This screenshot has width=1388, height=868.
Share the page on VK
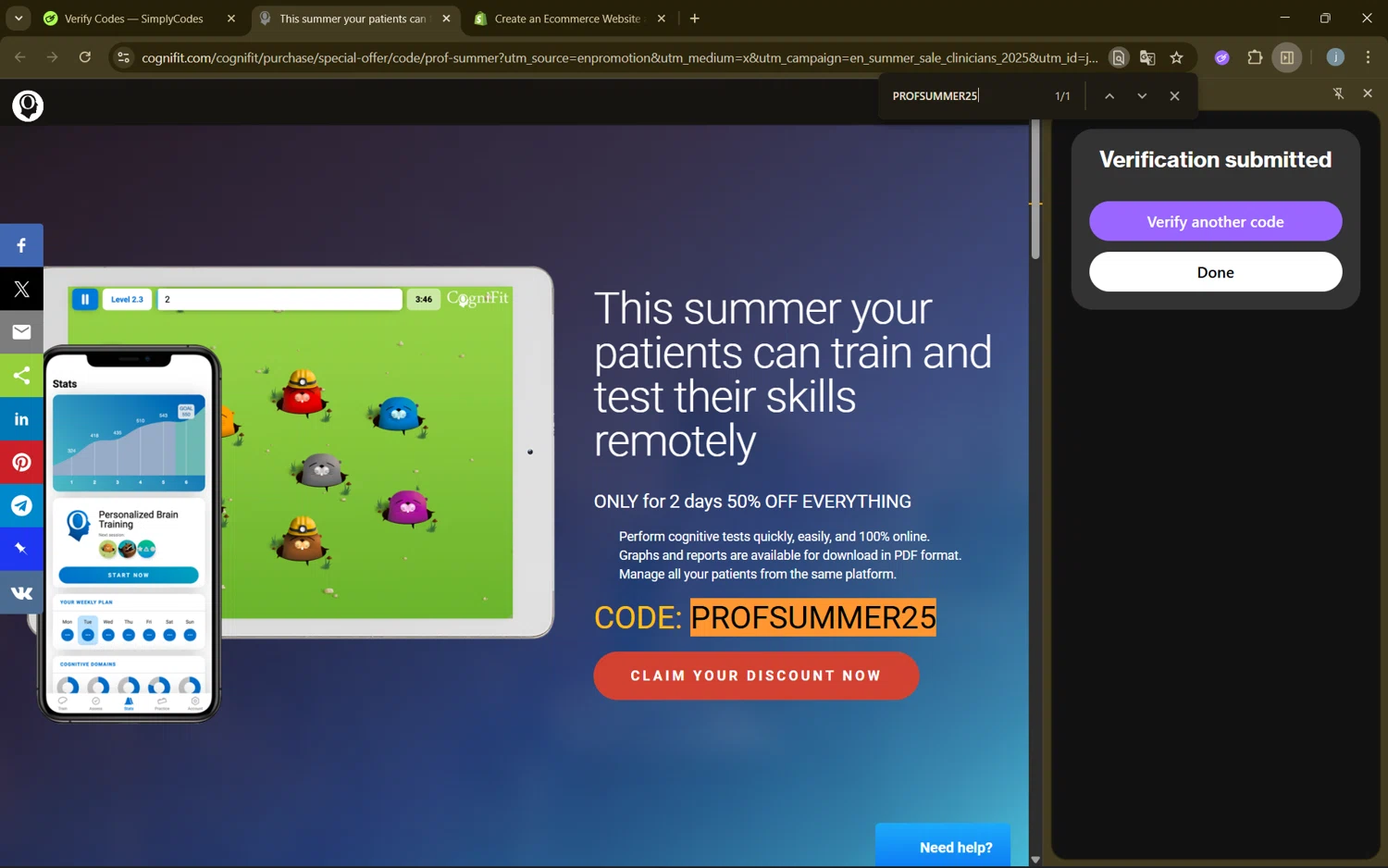21,592
